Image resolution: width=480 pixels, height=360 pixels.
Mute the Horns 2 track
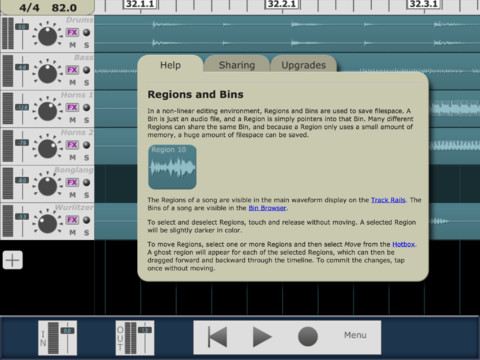coord(72,157)
